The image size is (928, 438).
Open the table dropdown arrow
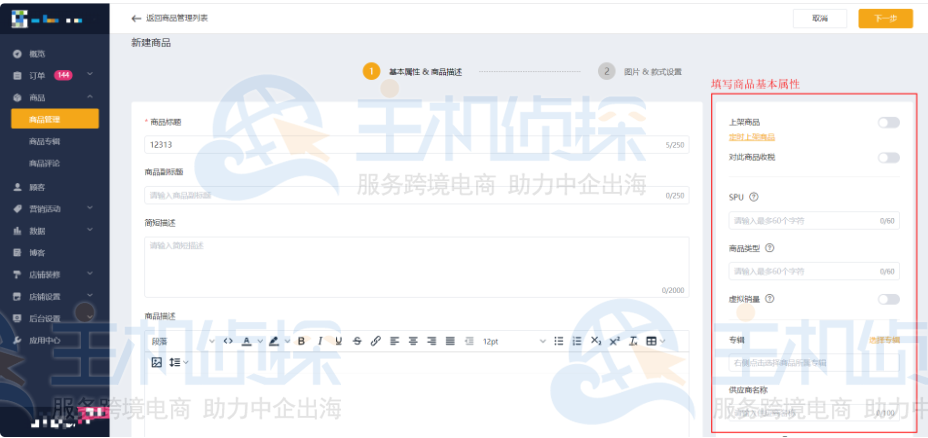coord(663,341)
